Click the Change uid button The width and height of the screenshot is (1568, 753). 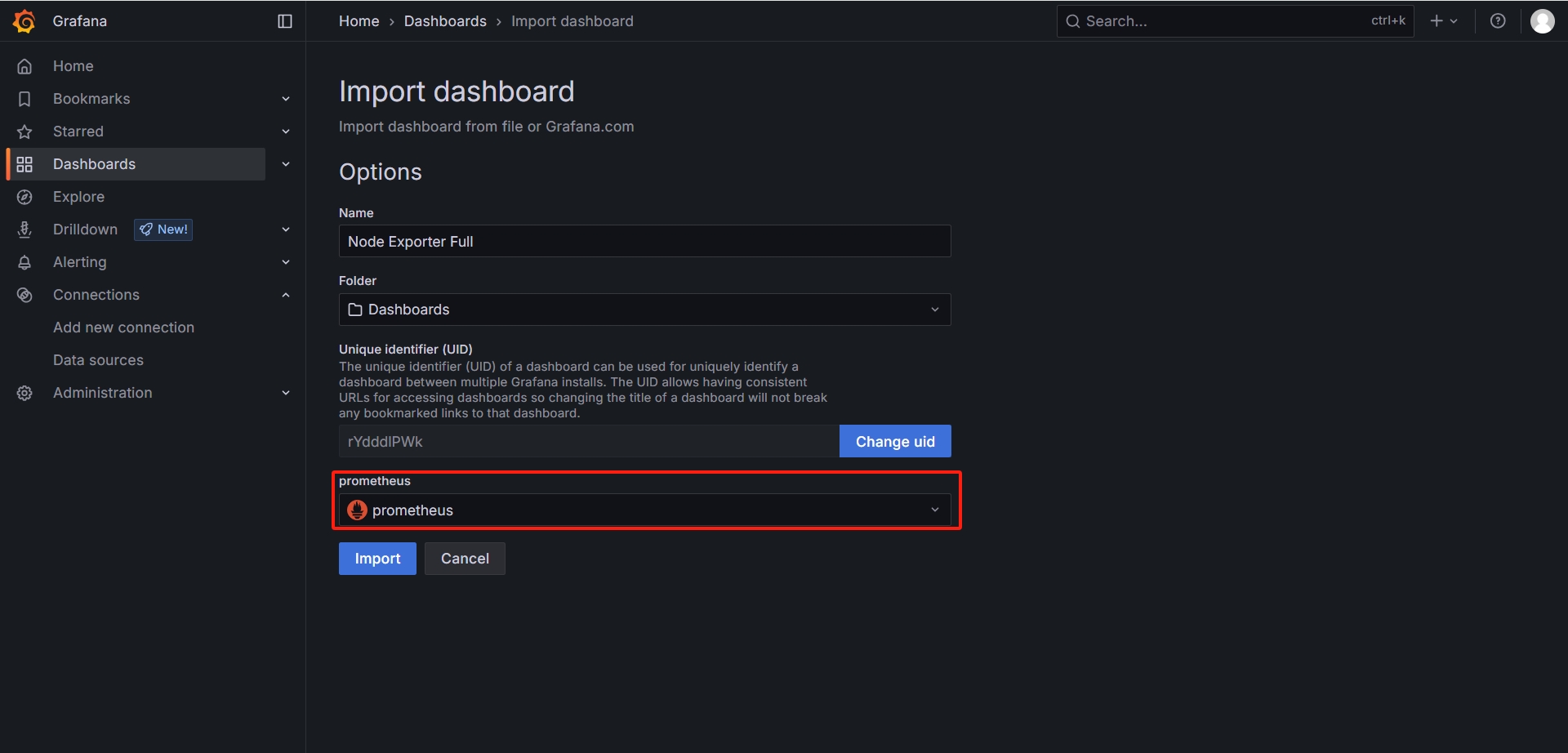(x=895, y=442)
